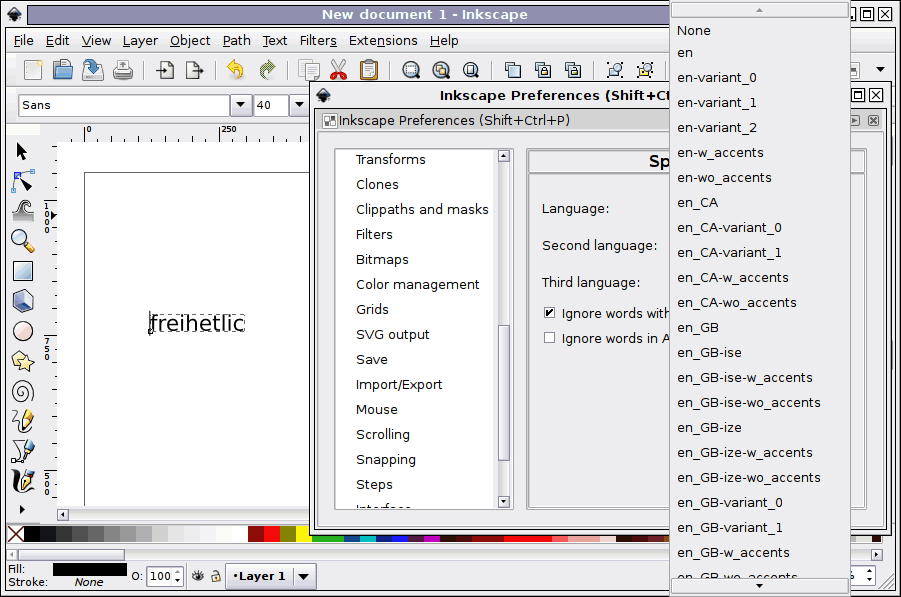This screenshot has width=901, height=597.
Task: Click the yellow color swatch in palette
Action: pyautogui.click(x=304, y=534)
